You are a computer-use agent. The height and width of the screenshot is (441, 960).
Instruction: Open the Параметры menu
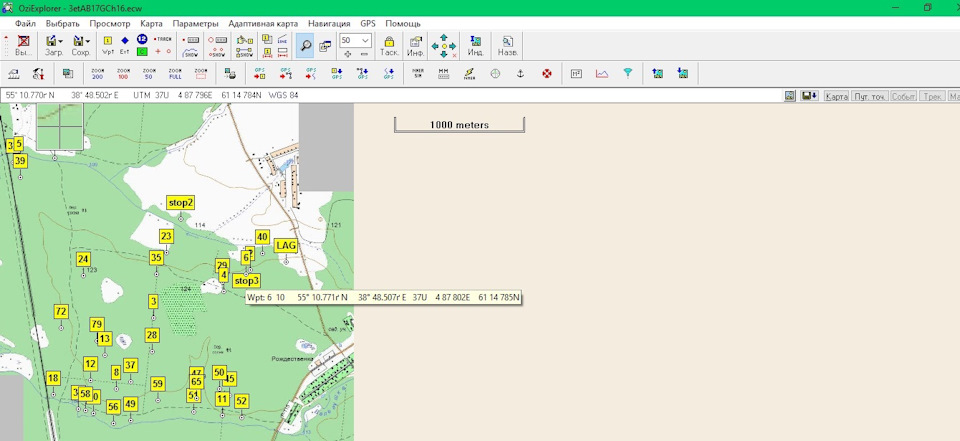coord(195,24)
